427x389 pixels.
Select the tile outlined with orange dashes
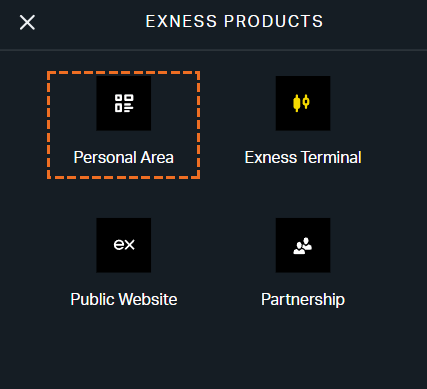pyautogui.click(x=124, y=125)
